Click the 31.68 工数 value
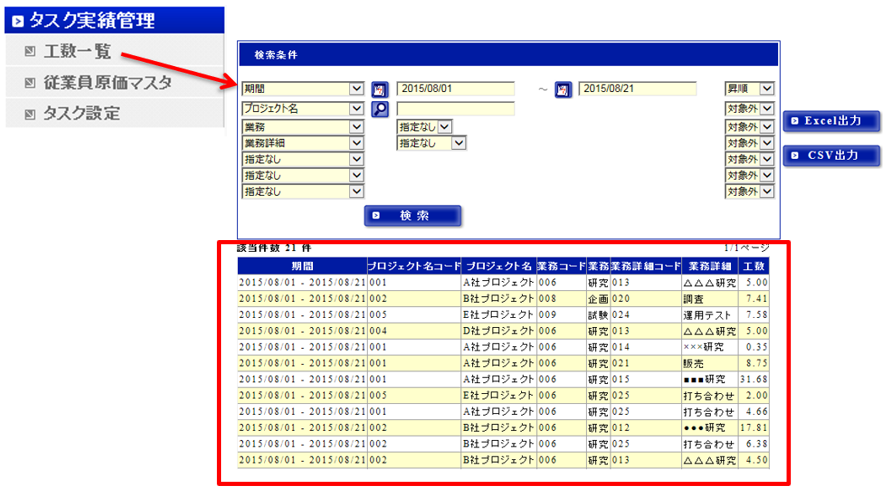 tap(754, 379)
